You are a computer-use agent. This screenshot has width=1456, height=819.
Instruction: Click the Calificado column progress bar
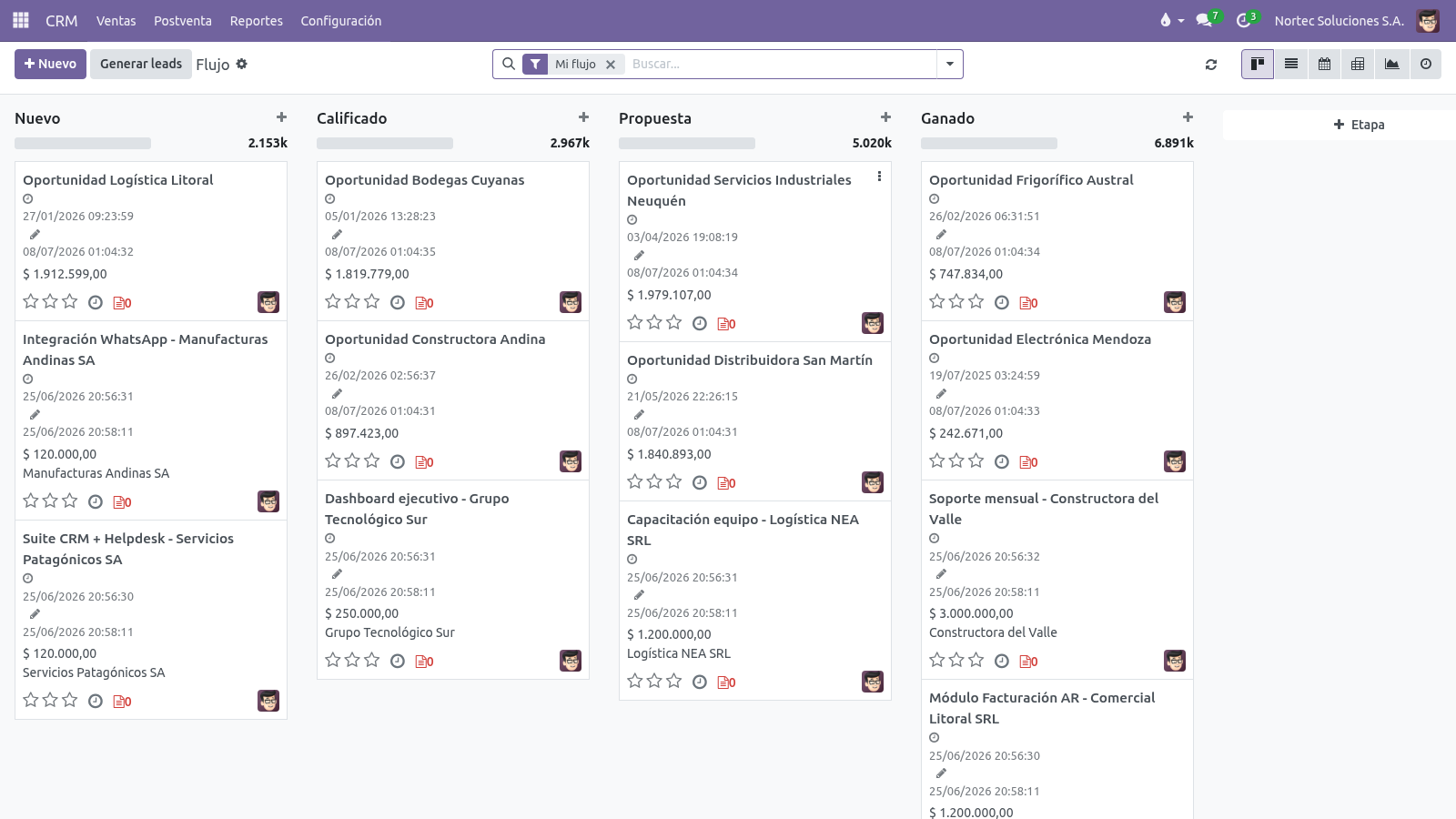pos(385,143)
